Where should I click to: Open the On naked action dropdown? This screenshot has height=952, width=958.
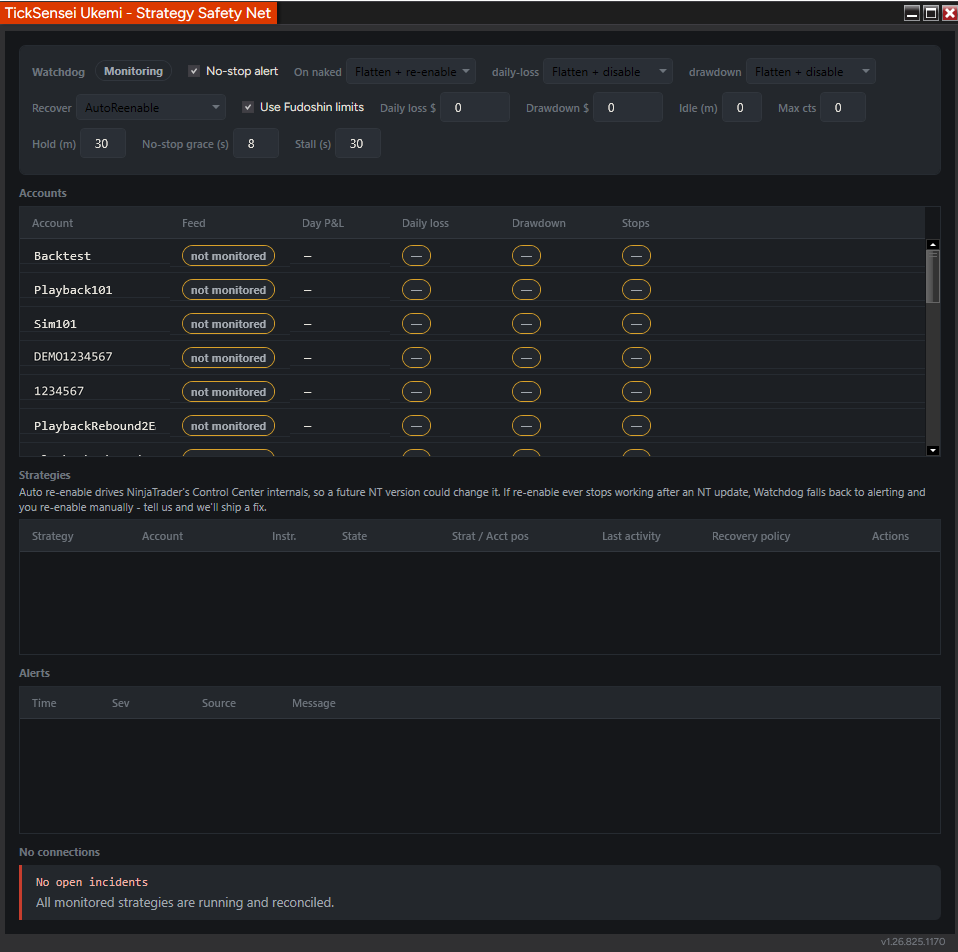tap(411, 71)
